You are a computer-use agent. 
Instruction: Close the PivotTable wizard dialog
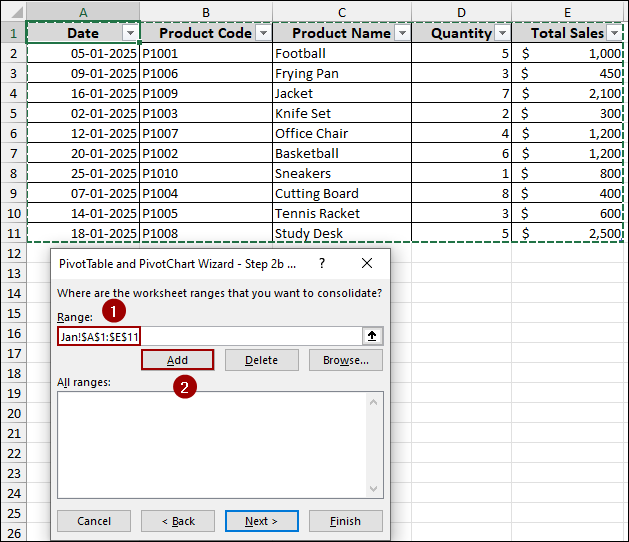(367, 263)
